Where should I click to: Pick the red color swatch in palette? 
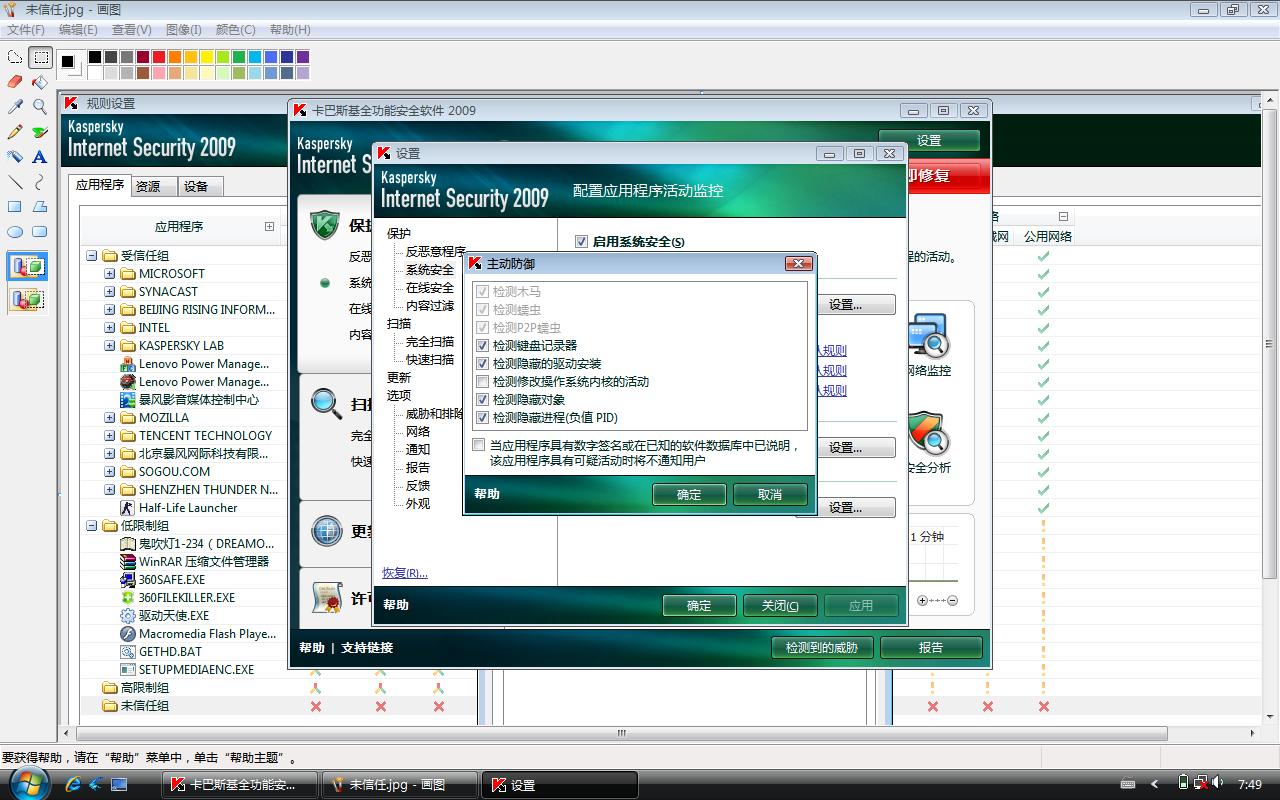[x=159, y=57]
